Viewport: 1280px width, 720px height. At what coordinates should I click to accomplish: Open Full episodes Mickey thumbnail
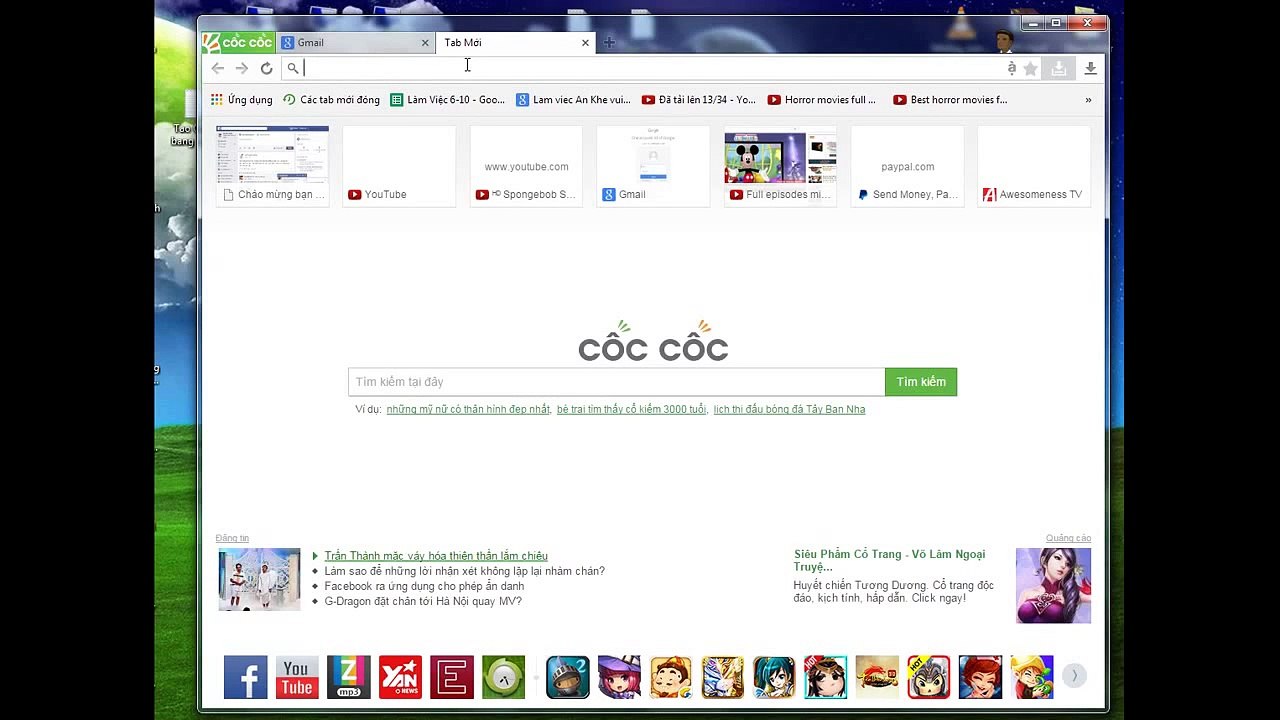click(x=780, y=166)
